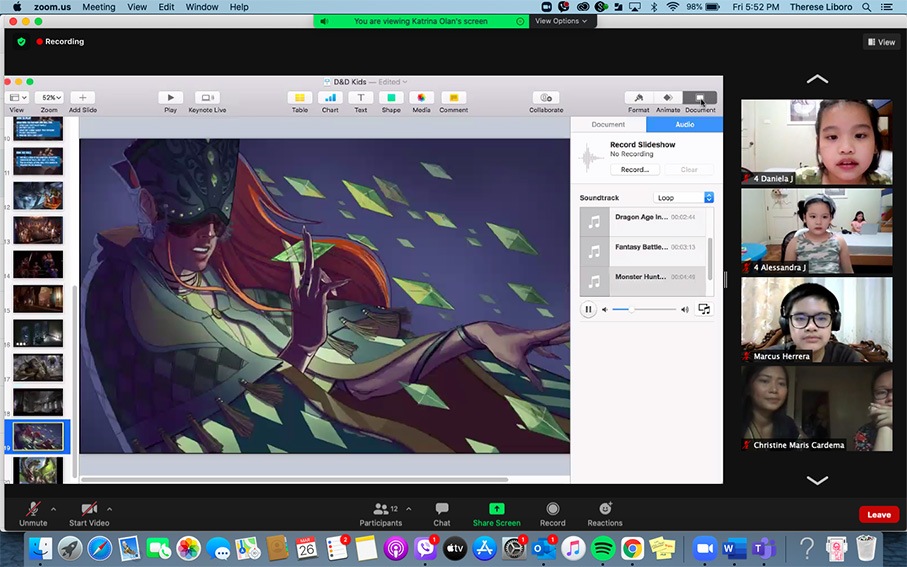Select the Dragon Age soundtrack item
The height and width of the screenshot is (567, 907).
(x=643, y=221)
